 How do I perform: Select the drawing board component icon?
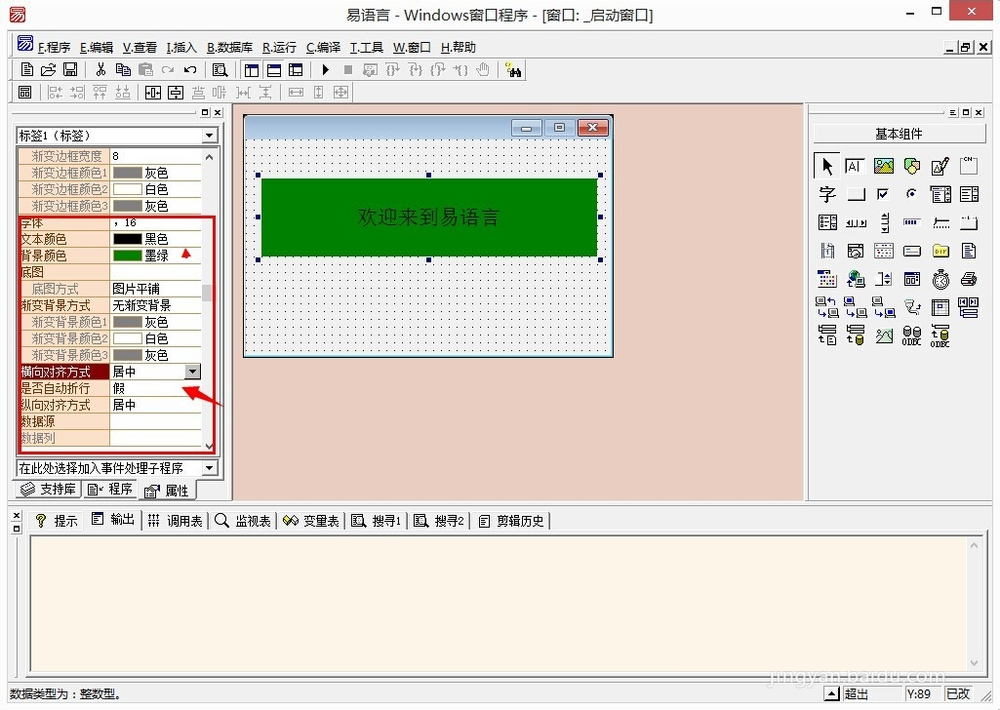click(940, 166)
